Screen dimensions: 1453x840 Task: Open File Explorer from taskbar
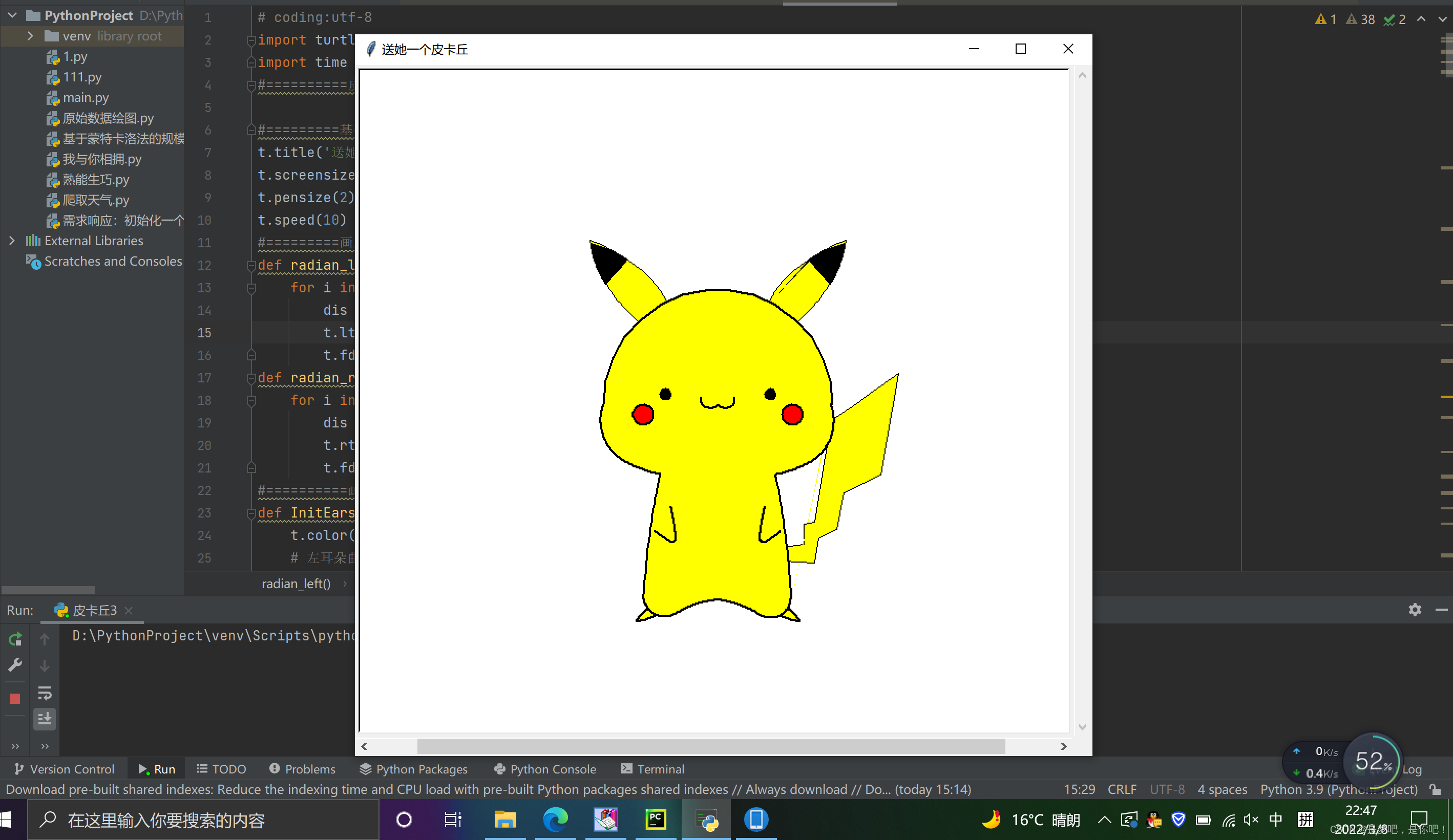[504, 819]
